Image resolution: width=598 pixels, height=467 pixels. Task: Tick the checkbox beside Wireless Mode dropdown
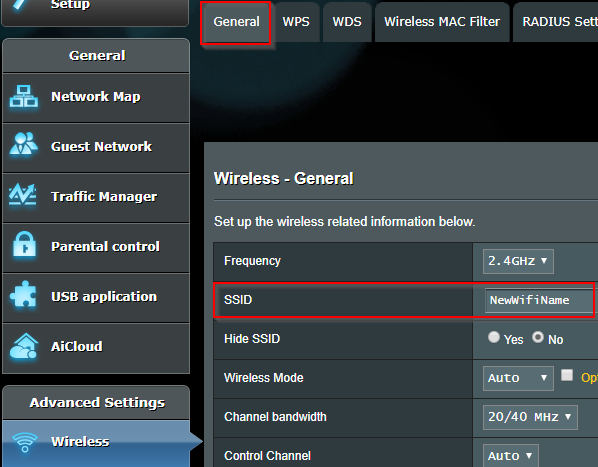pos(567,375)
